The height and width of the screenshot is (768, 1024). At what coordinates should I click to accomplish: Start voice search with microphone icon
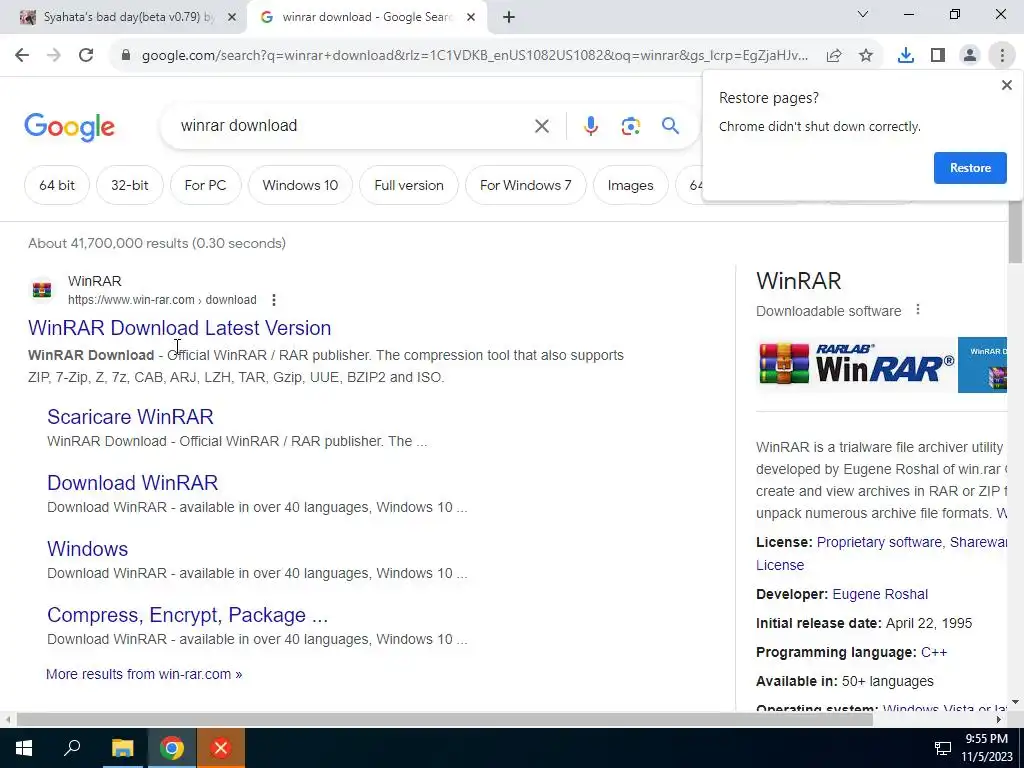click(x=591, y=126)
